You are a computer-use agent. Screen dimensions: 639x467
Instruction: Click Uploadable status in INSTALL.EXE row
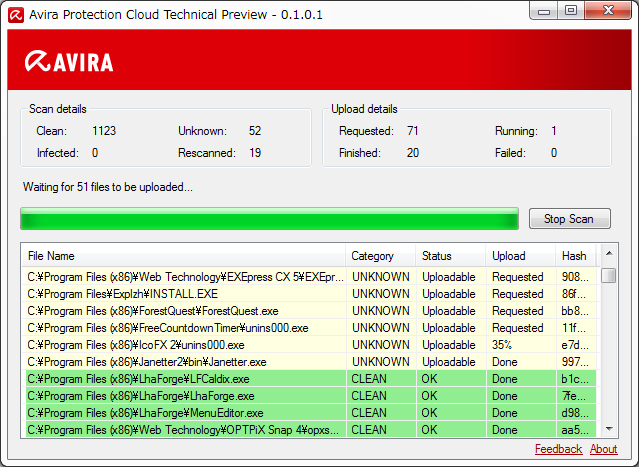coord(449,294)
